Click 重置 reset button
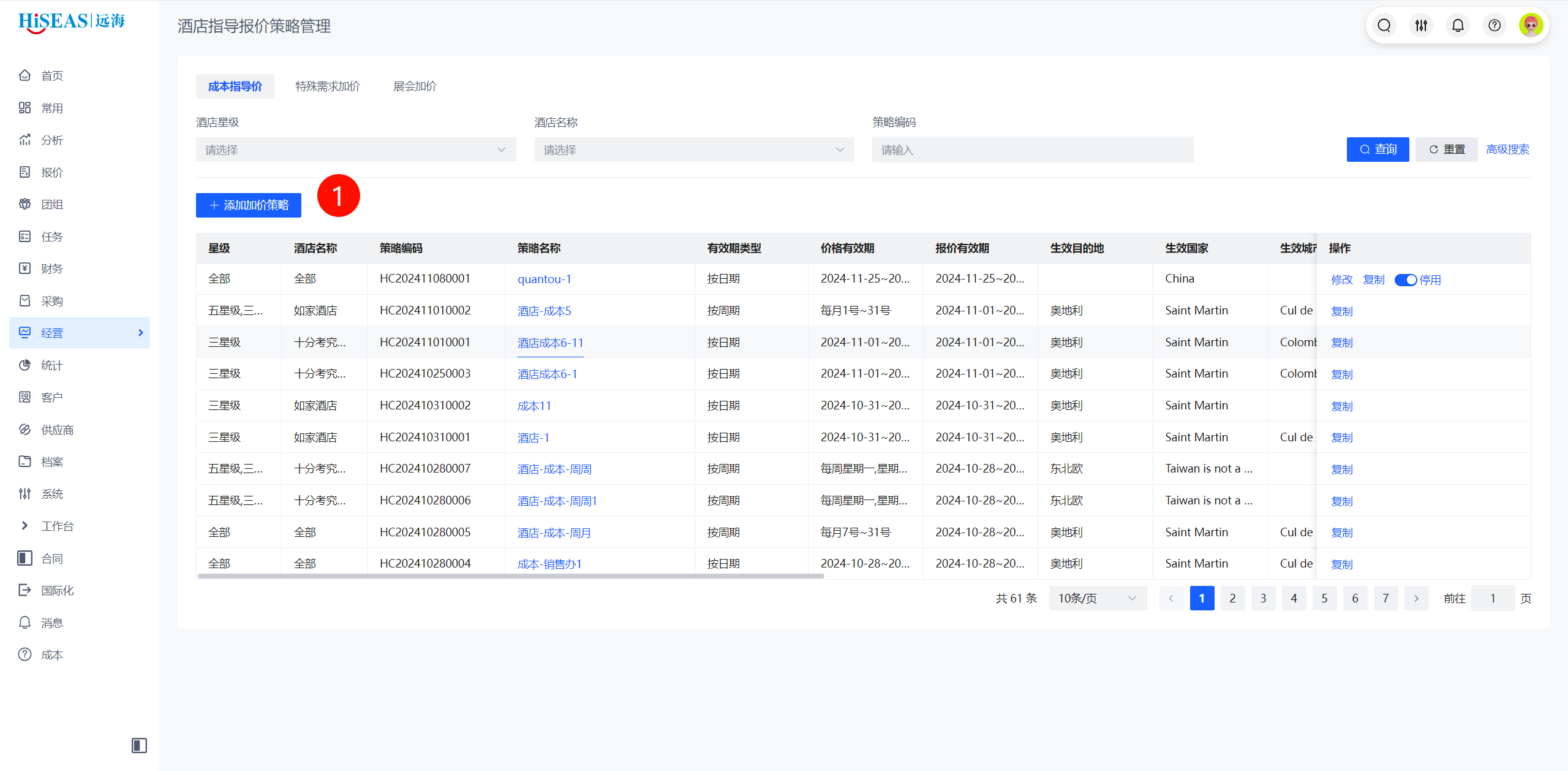 pyautogui.click(x=1447, y=150)
